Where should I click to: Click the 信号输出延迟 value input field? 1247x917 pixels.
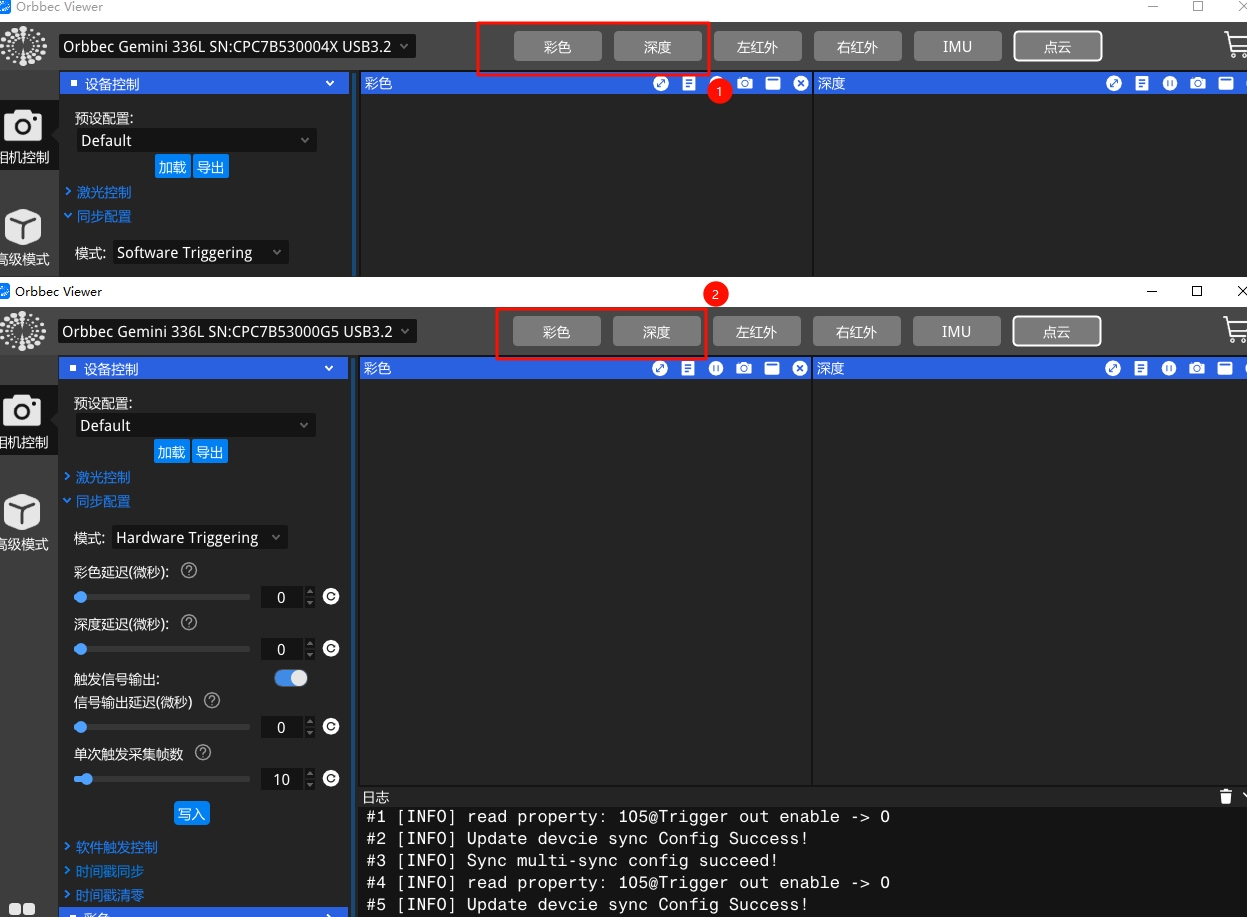pos(281,727)
